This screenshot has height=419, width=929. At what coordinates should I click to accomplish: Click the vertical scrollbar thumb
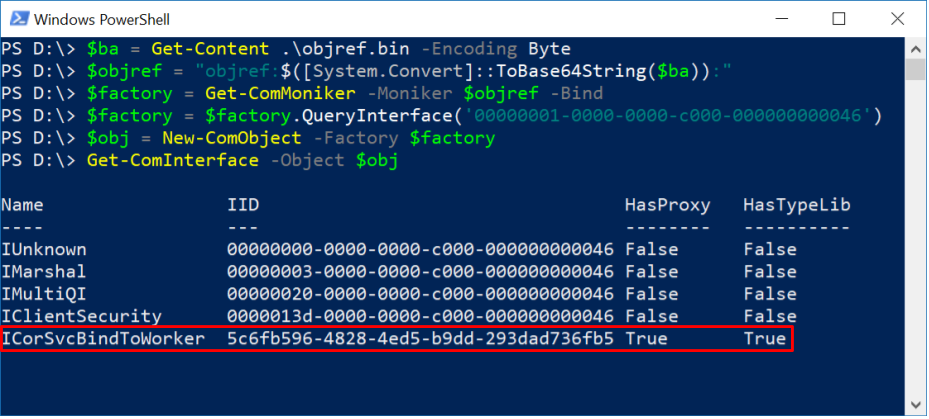click(915, 67)
